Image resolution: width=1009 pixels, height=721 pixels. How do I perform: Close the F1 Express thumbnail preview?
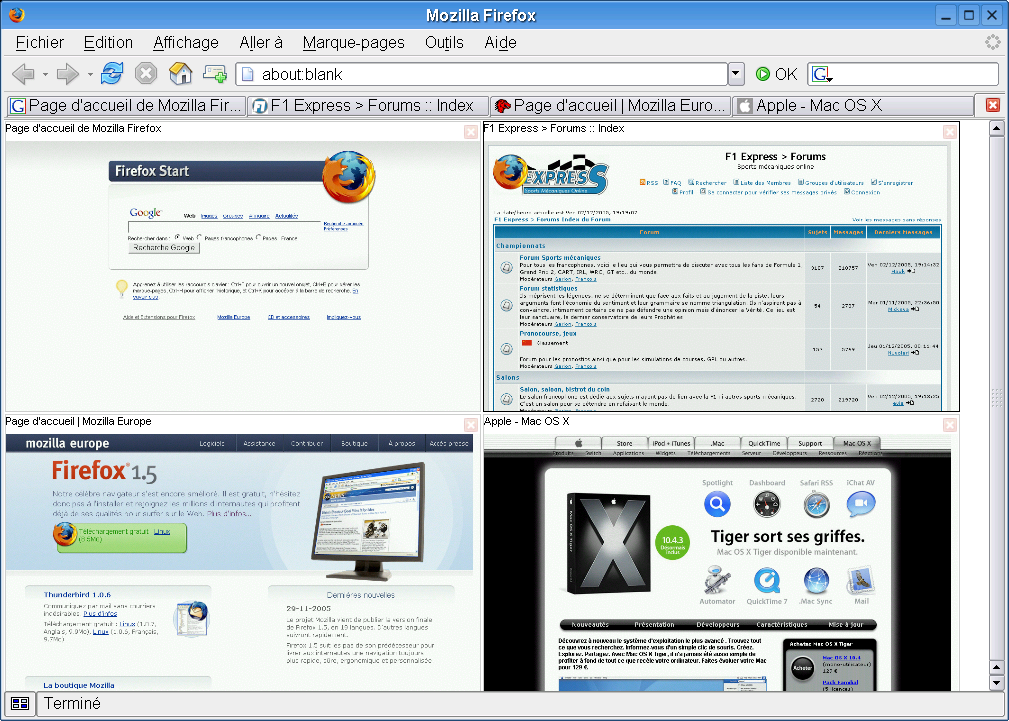pos(950,132)
